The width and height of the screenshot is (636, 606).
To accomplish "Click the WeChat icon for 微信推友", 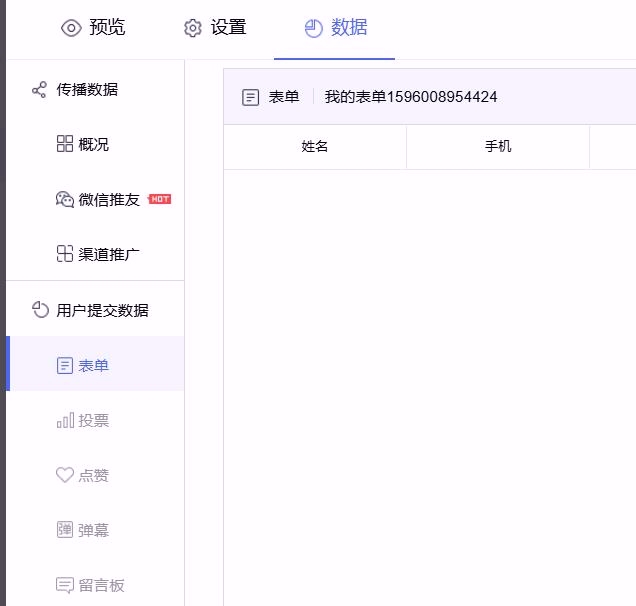I will [x=65, y=199].
